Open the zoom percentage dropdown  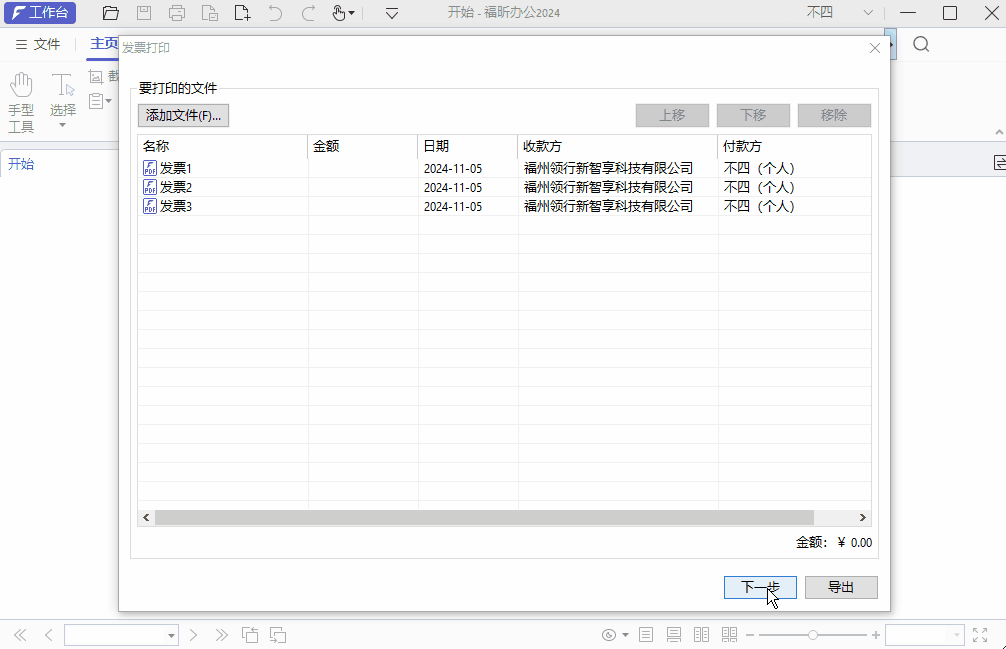coord(956,634)
